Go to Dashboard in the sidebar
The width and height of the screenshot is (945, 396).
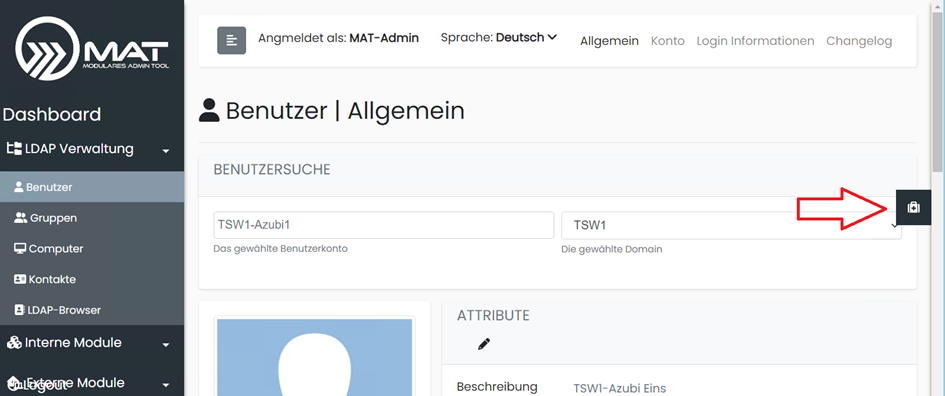[x=52, y=115]
